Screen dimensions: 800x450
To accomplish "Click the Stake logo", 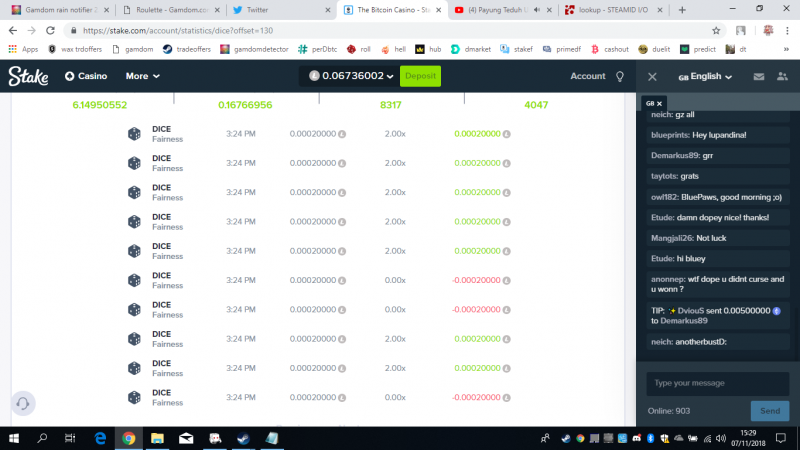I will tap(29, 76).
